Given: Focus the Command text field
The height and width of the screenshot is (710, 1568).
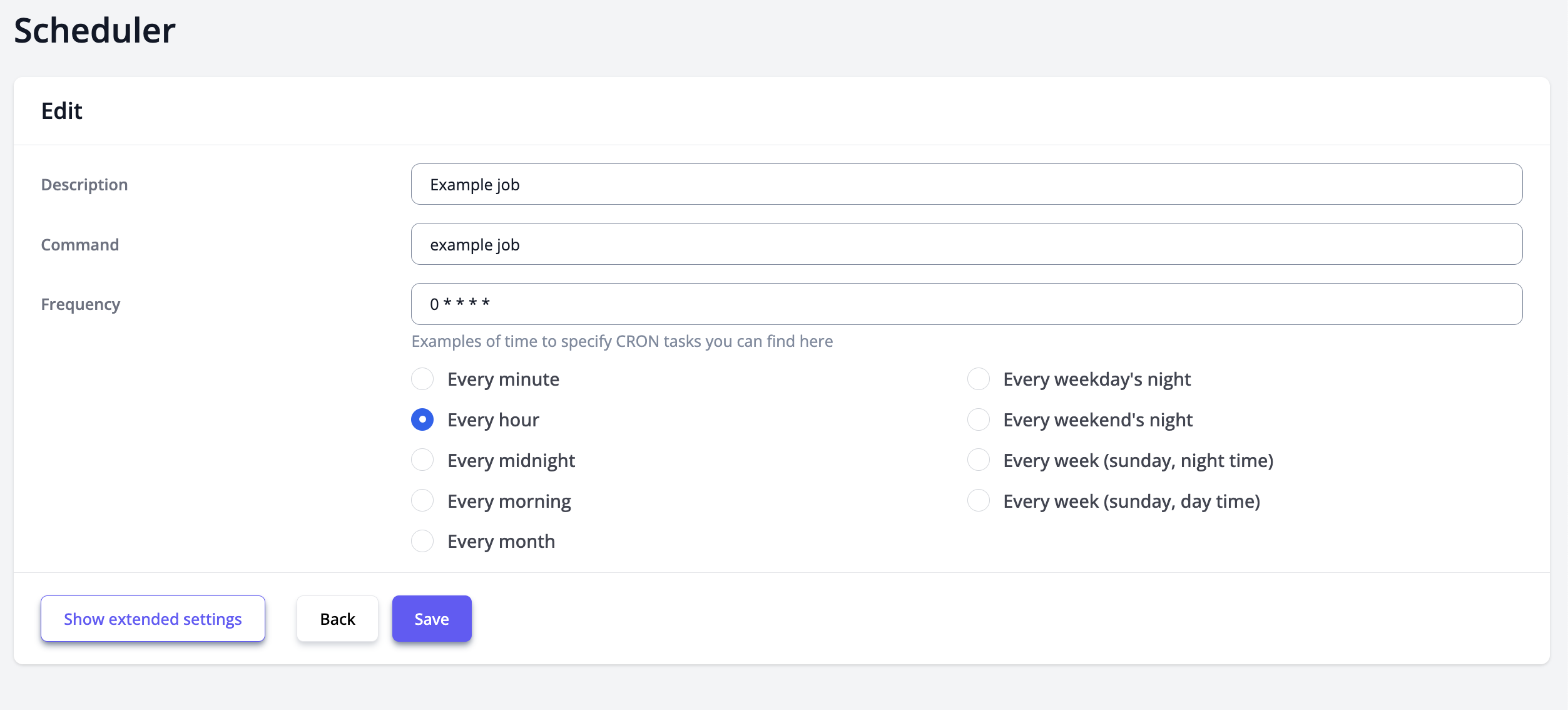Looking at the screenshot, I should click(966, 244).
